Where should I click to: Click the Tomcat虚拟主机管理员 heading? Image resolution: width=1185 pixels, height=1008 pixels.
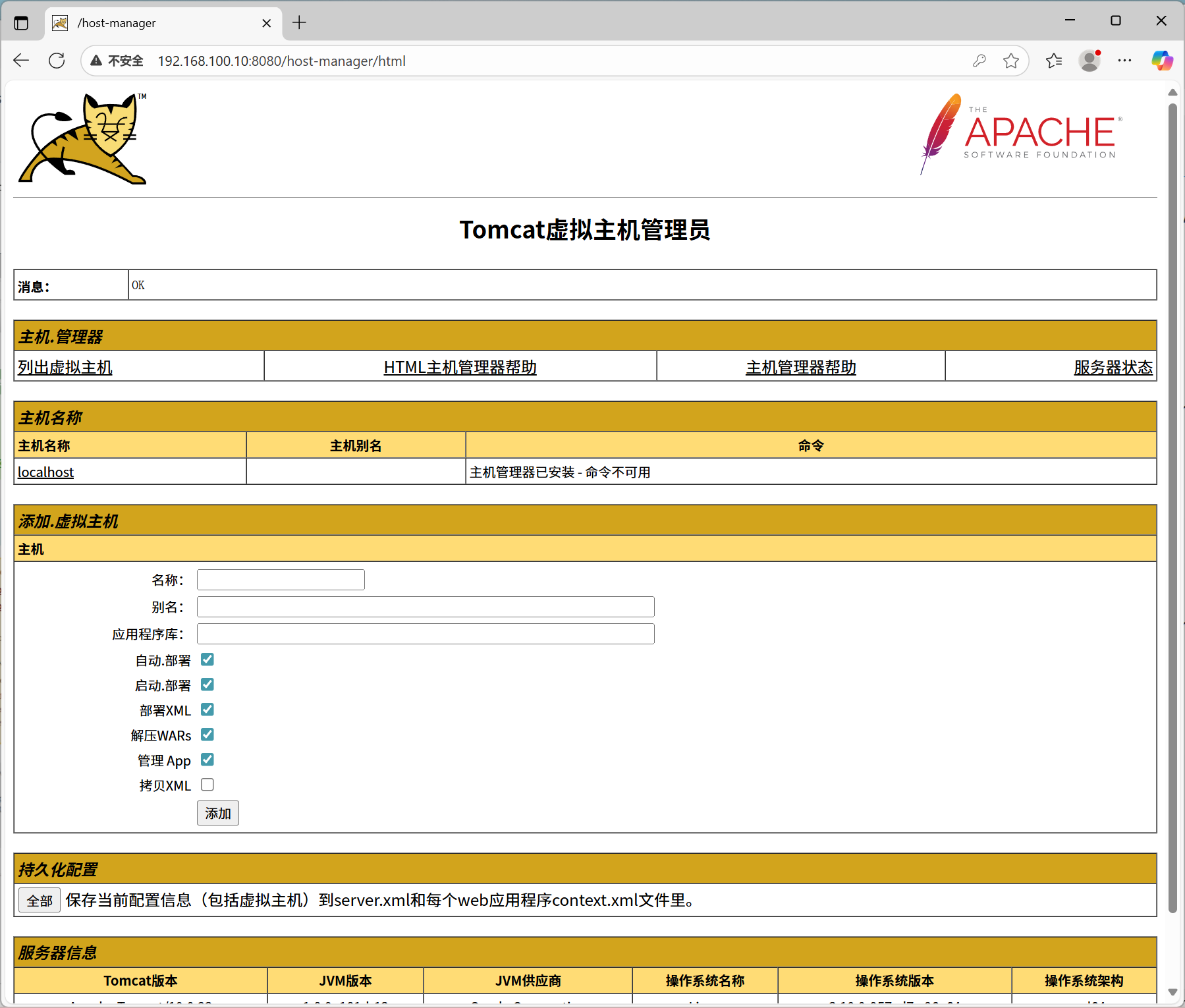[585, 230]
